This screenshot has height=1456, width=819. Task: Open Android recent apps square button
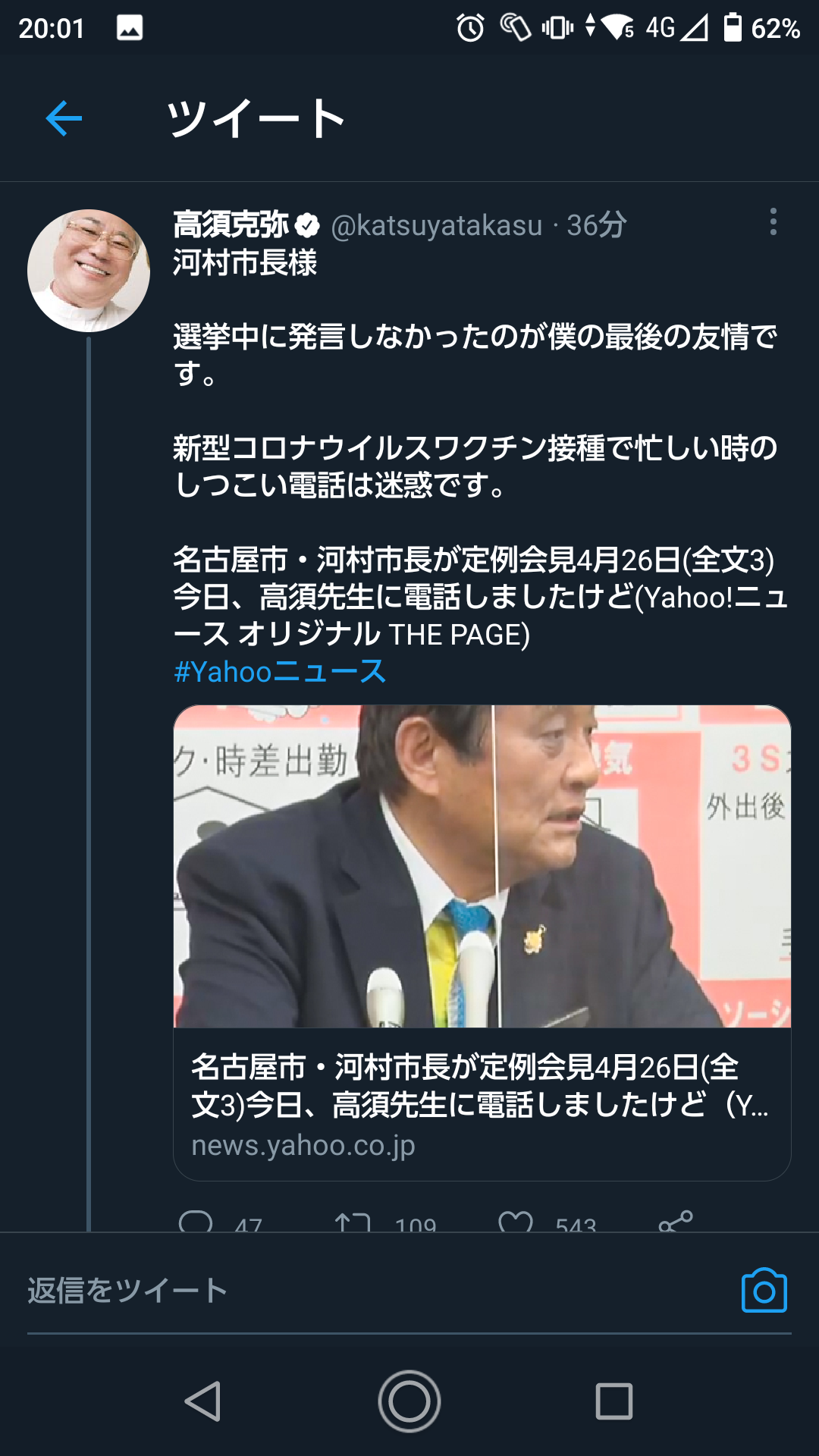click(614, 1401)
